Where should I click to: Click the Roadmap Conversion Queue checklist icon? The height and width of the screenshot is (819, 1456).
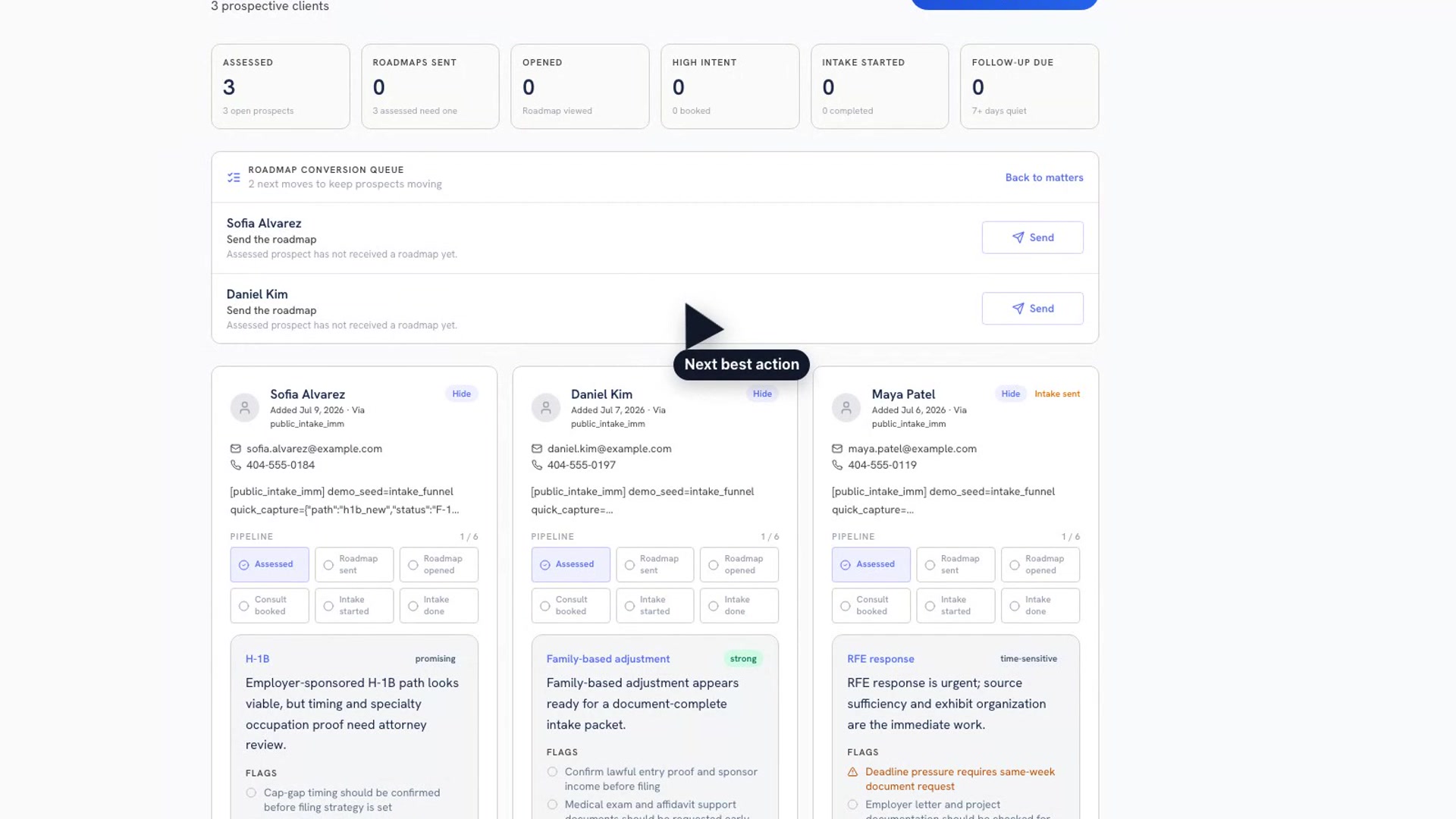(x=234, y=177)
